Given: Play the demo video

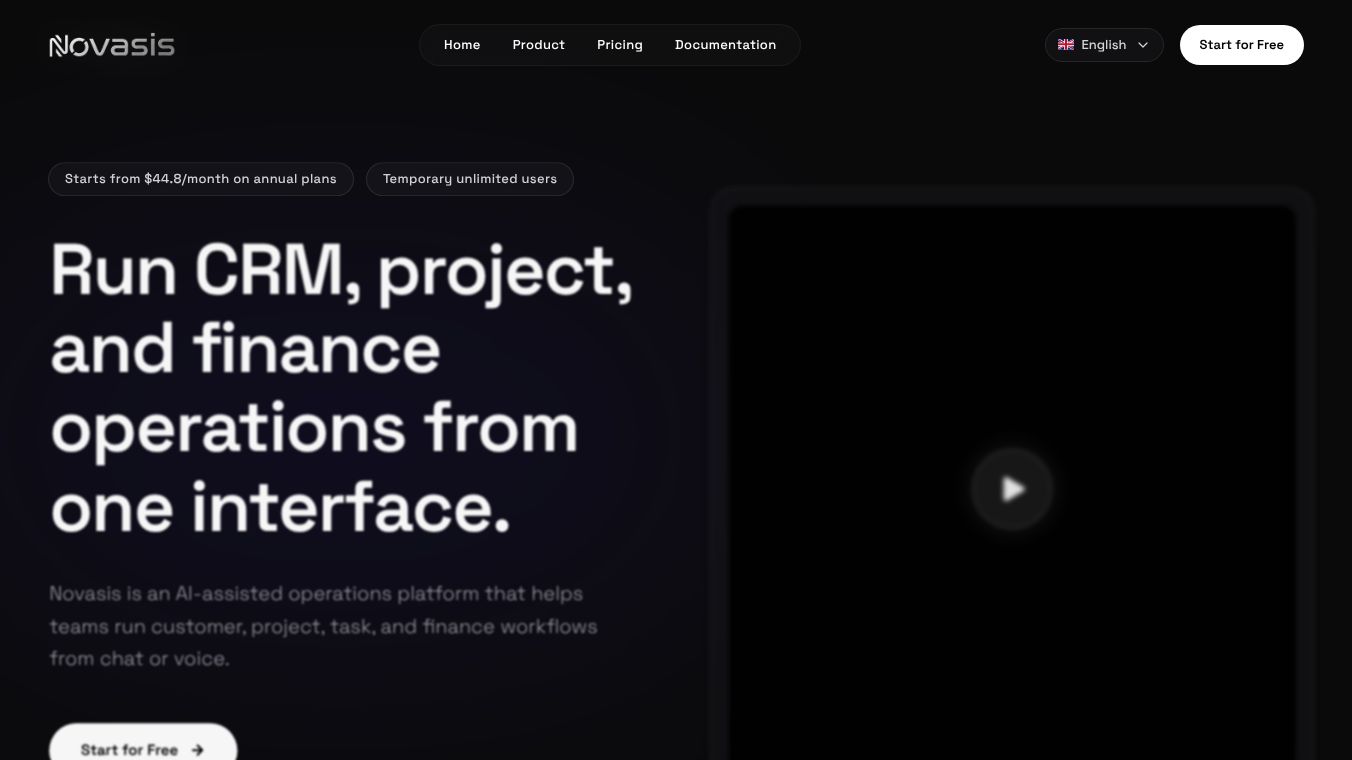Looking at the screenshot, I should (x=1012, y=489).
